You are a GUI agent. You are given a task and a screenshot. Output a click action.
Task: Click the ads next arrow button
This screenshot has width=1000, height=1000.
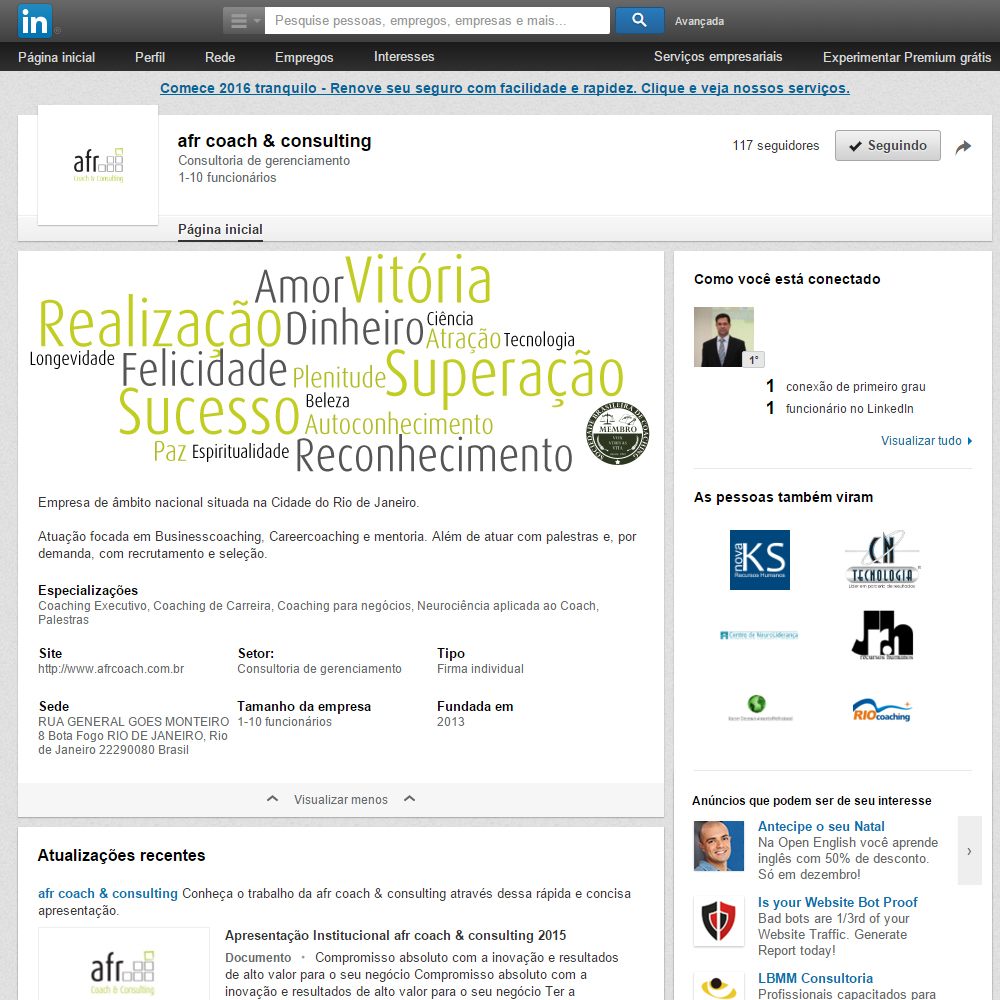click(x=969, y=851)
